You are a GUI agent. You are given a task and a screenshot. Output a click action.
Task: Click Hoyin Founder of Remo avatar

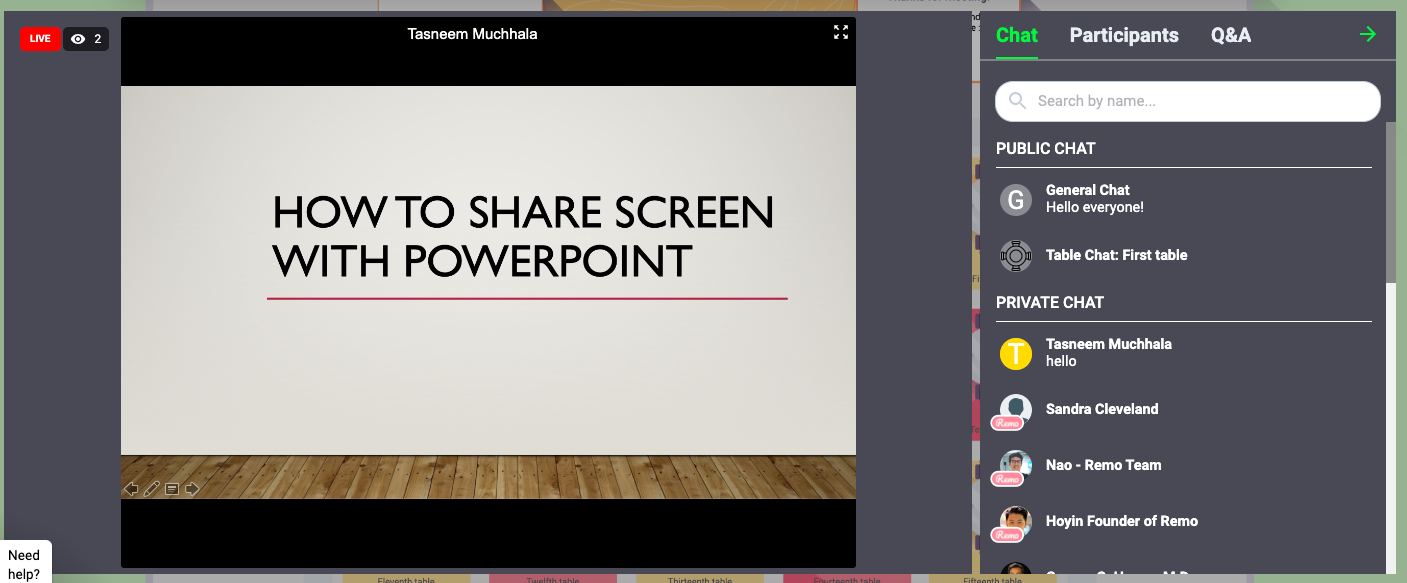tap(1016, 521)
